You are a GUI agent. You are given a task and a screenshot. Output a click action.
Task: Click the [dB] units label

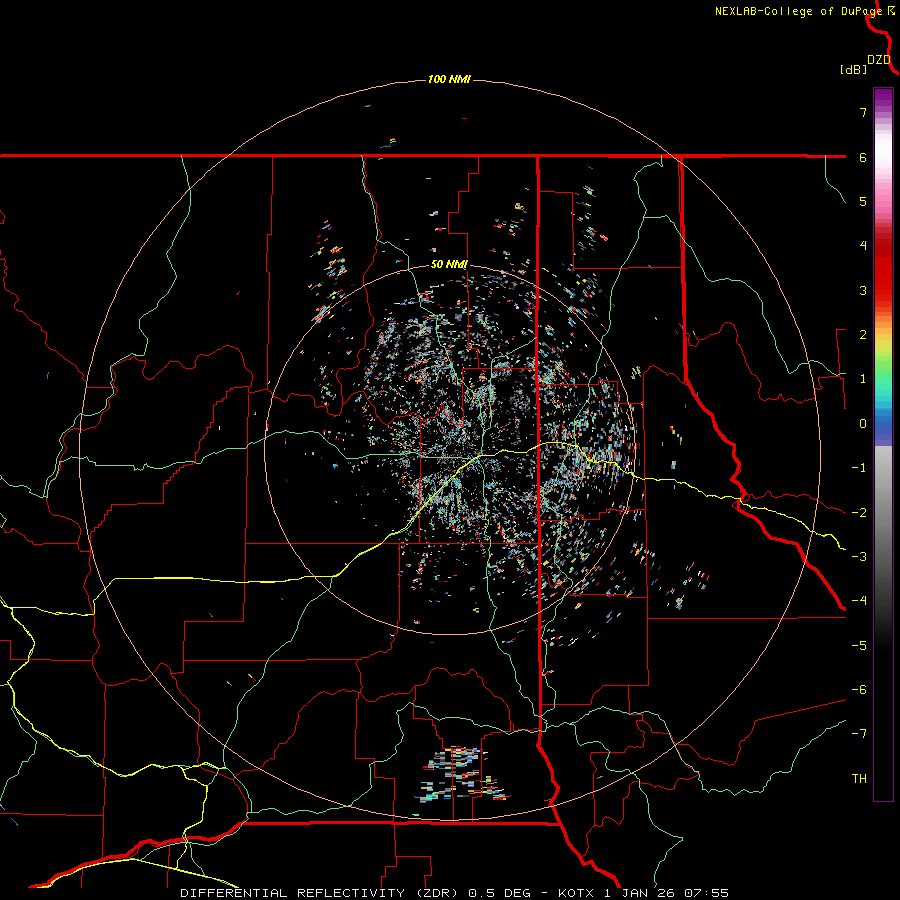click(853, 70)
